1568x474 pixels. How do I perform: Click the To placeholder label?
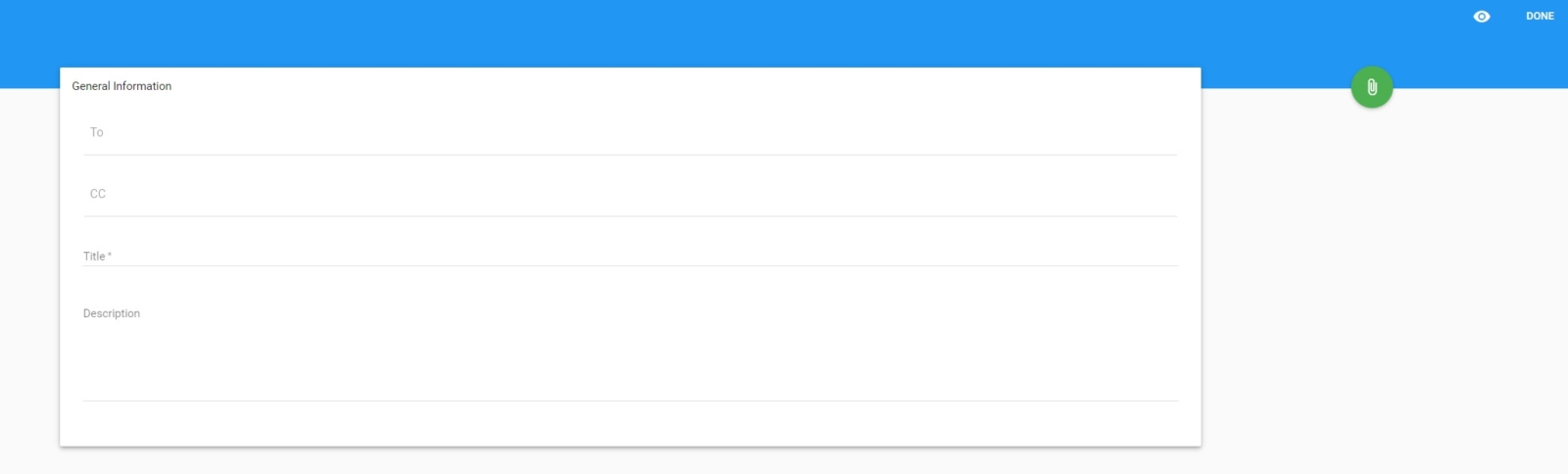(96, 132)
